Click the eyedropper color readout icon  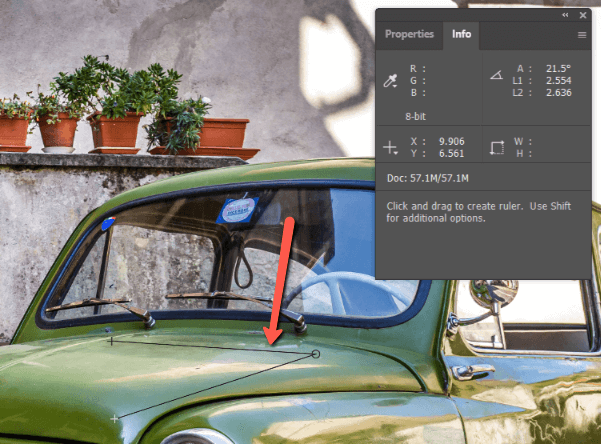tap(390, 79)
